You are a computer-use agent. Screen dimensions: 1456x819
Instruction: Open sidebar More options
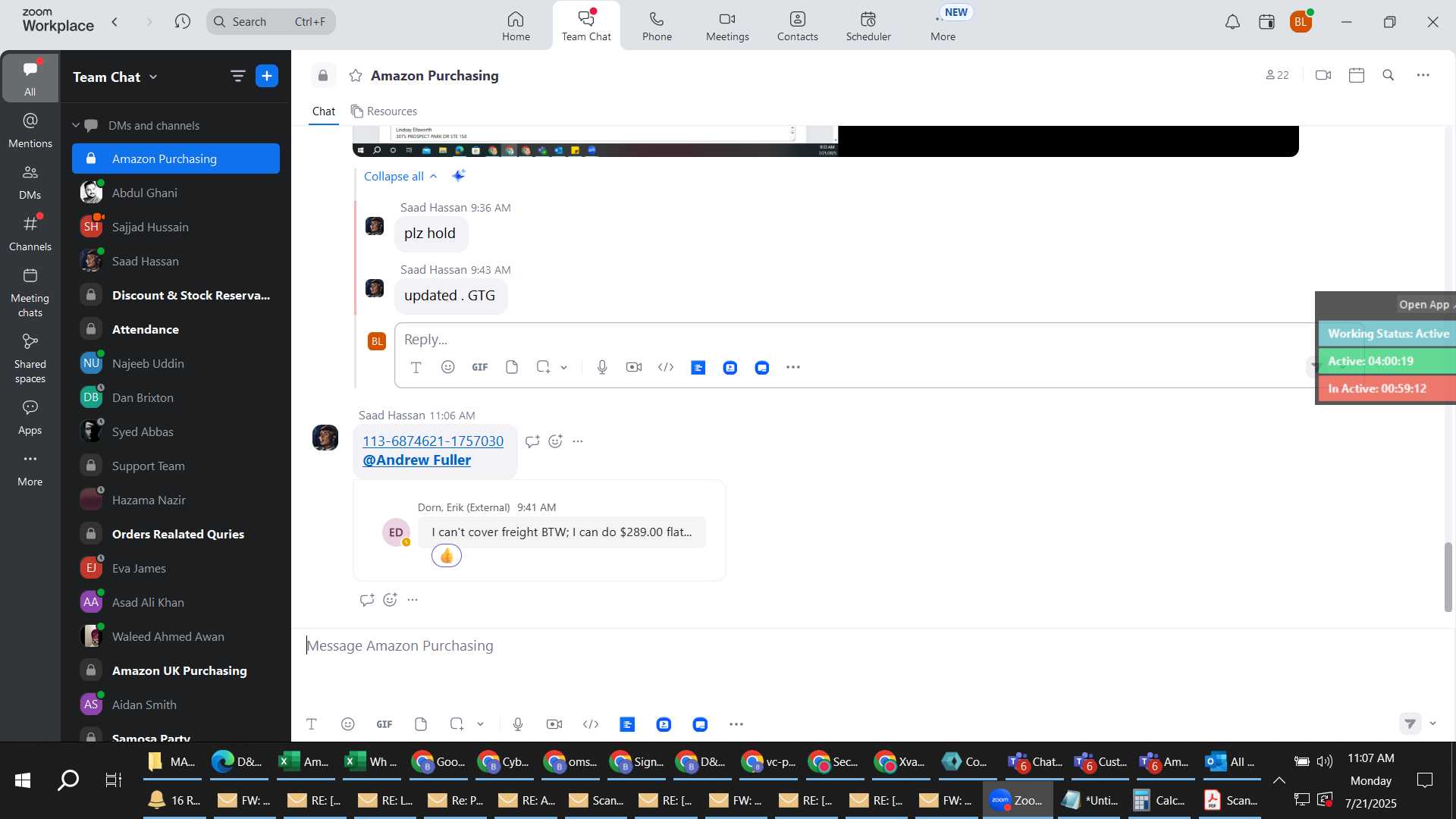(x=30, y=469)
